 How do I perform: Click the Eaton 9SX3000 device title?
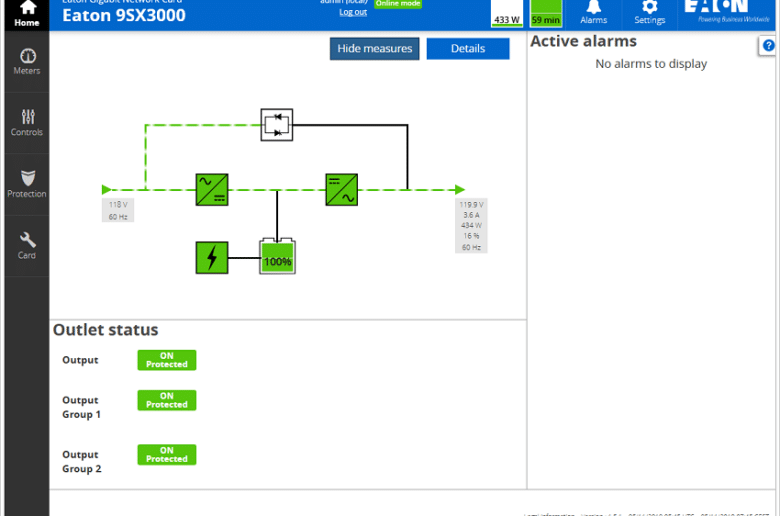pos(124,15)
